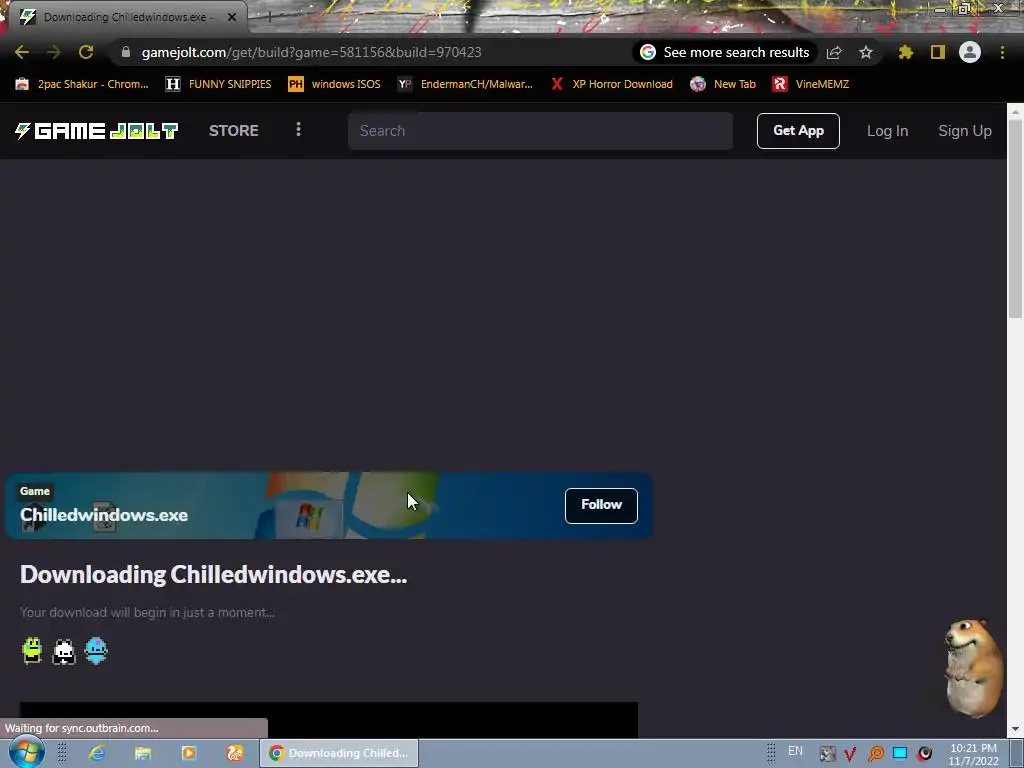The width and height of the screenshot is (1024, 768).
Task: Launch Internet Explorer from the taskbar
Action: pos(97,753)
